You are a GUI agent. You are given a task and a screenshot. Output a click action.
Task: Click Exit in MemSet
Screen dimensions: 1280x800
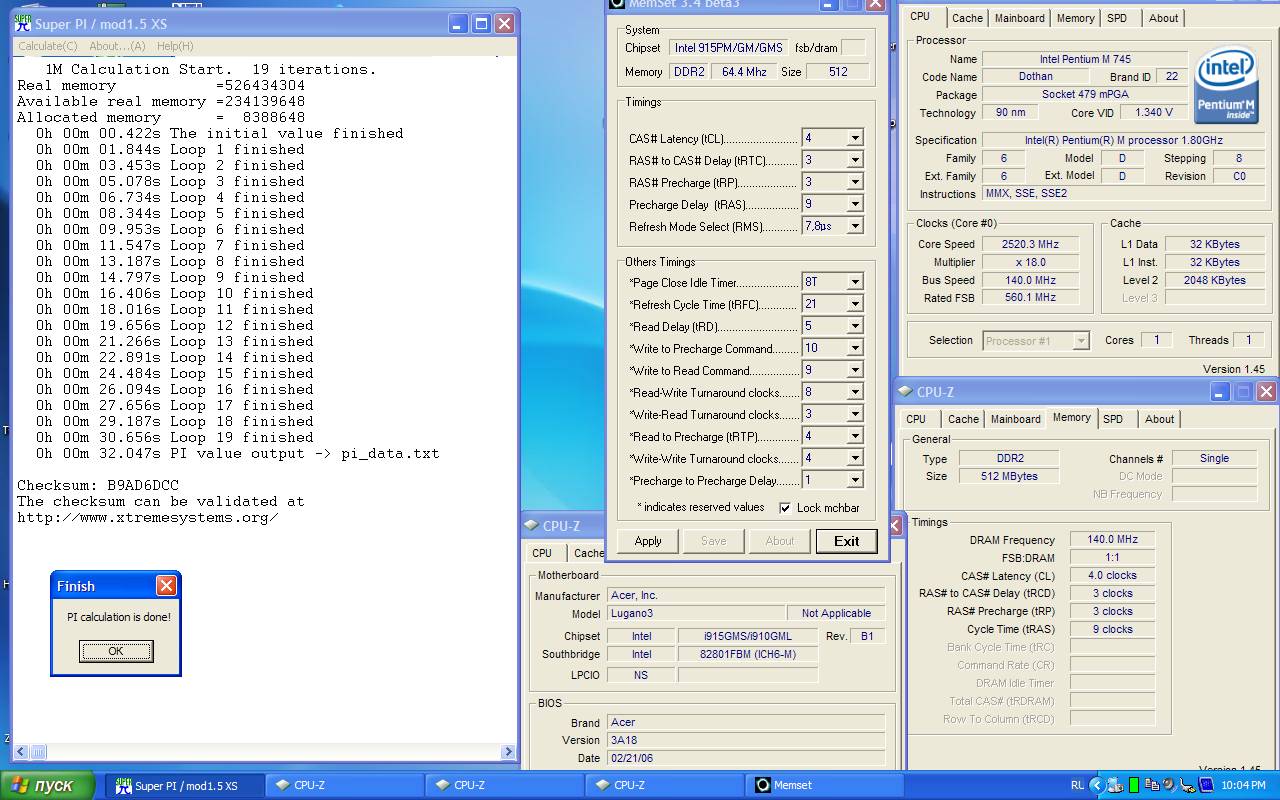click(847, 541)
